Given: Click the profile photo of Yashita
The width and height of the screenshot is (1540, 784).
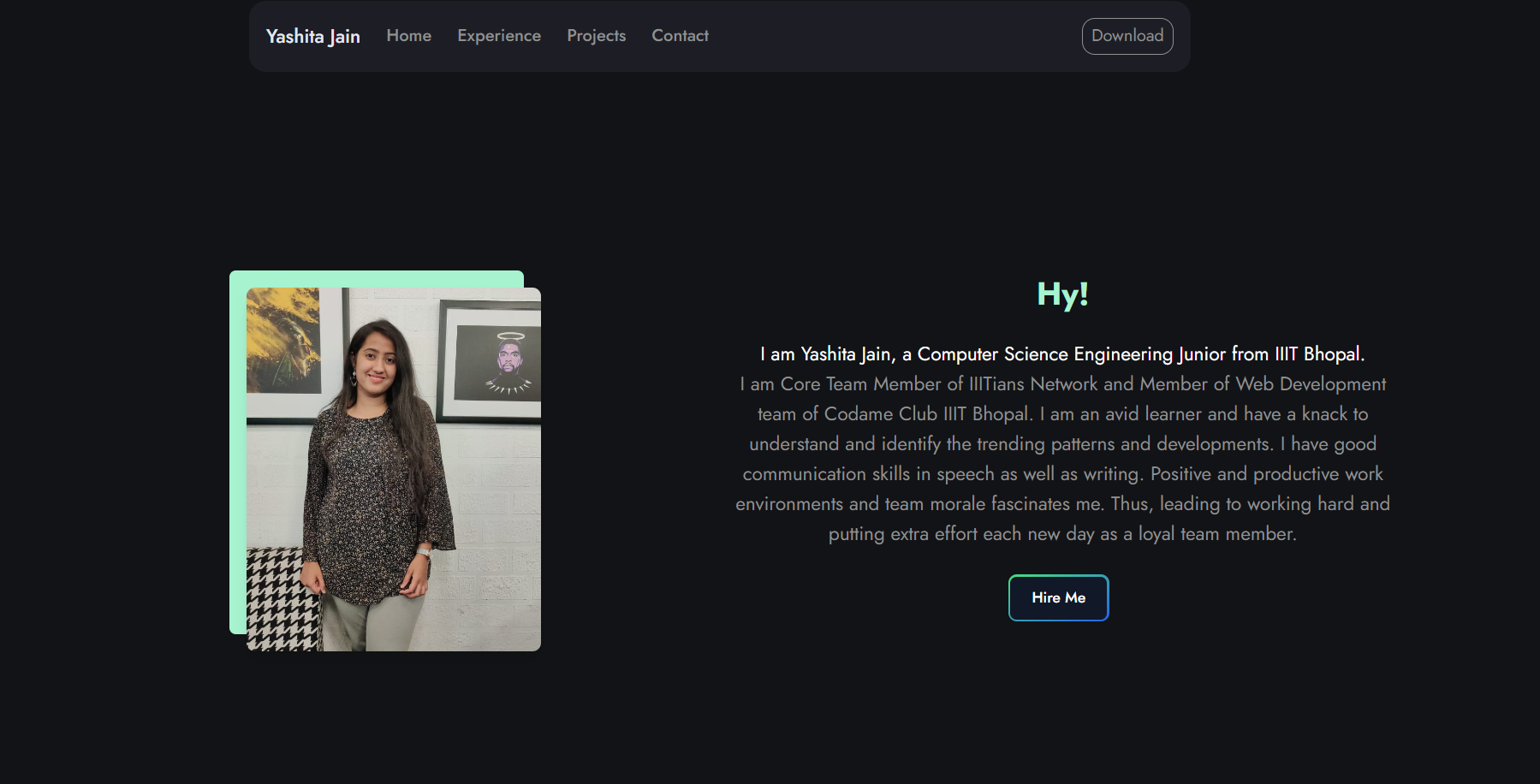Looking at the screenshot, I should (394, 469).
